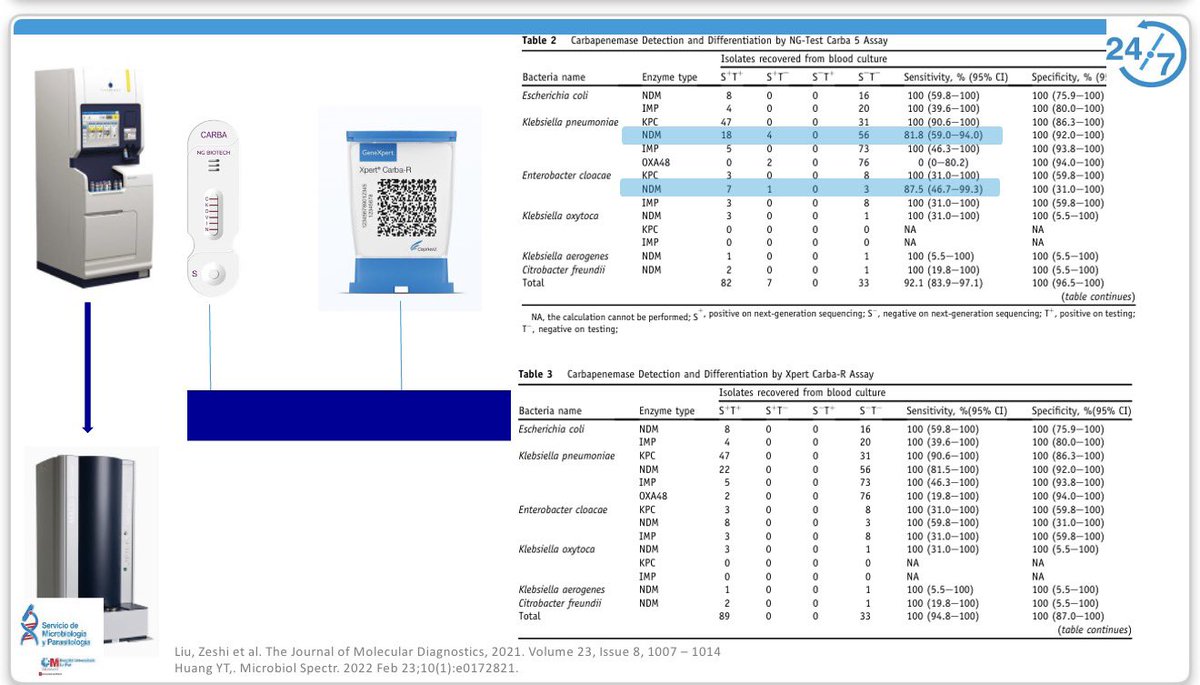The width and height of the screenshot is (1200, 685).
Task: Click Enterobacter cloacae in Table 2
Action: (x=566, y=176)
